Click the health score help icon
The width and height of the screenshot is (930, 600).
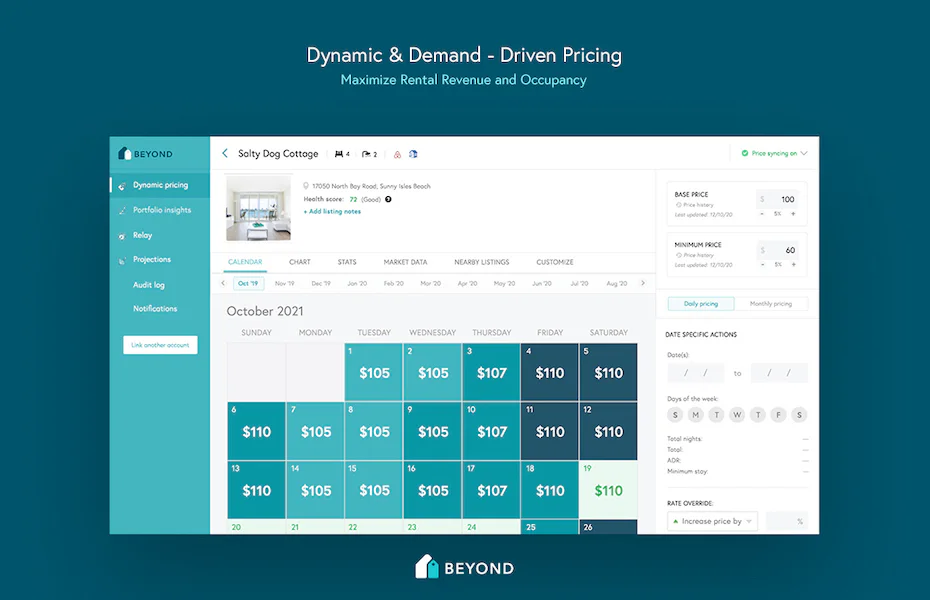coord(388,199)
